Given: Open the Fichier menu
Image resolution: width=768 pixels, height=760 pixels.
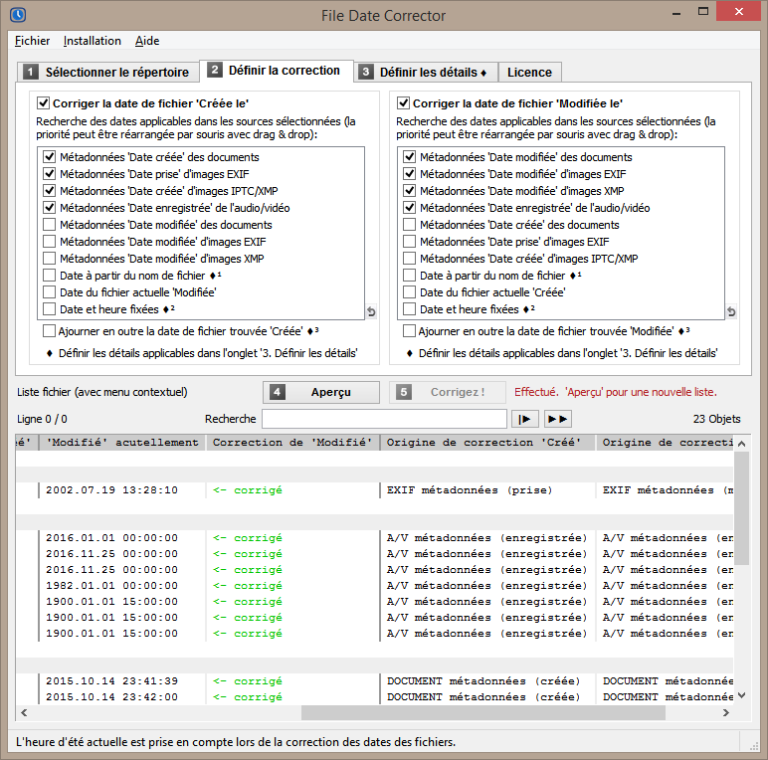Looking at the screenshot, I should tap(33, 41).
